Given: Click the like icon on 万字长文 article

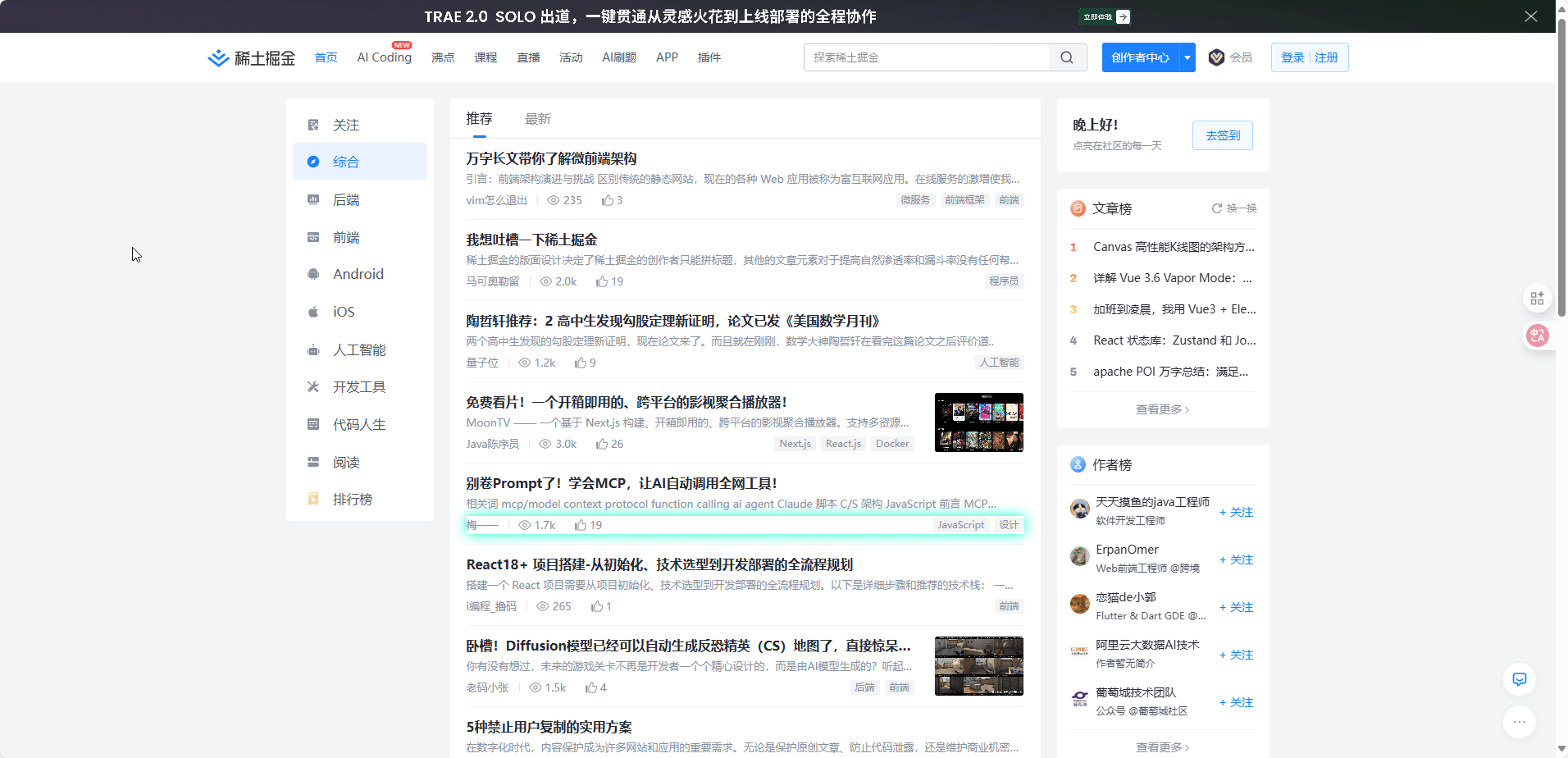Looking at the screenshot, I should [x=608, y=200].
